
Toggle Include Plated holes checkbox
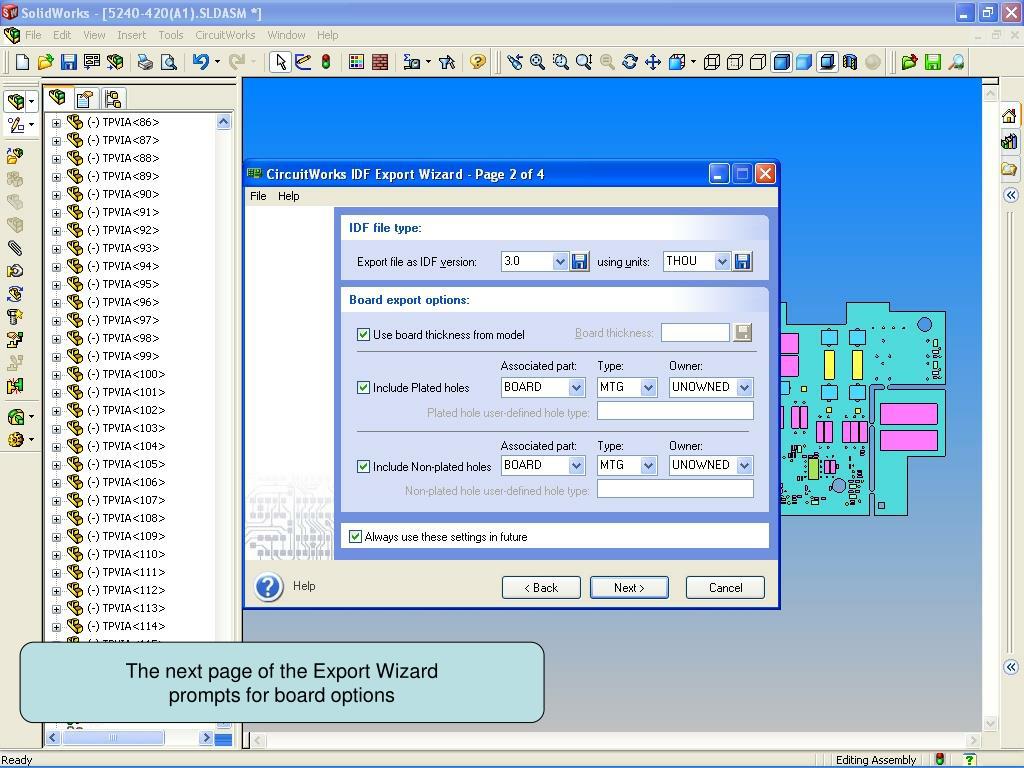[364, 388]
